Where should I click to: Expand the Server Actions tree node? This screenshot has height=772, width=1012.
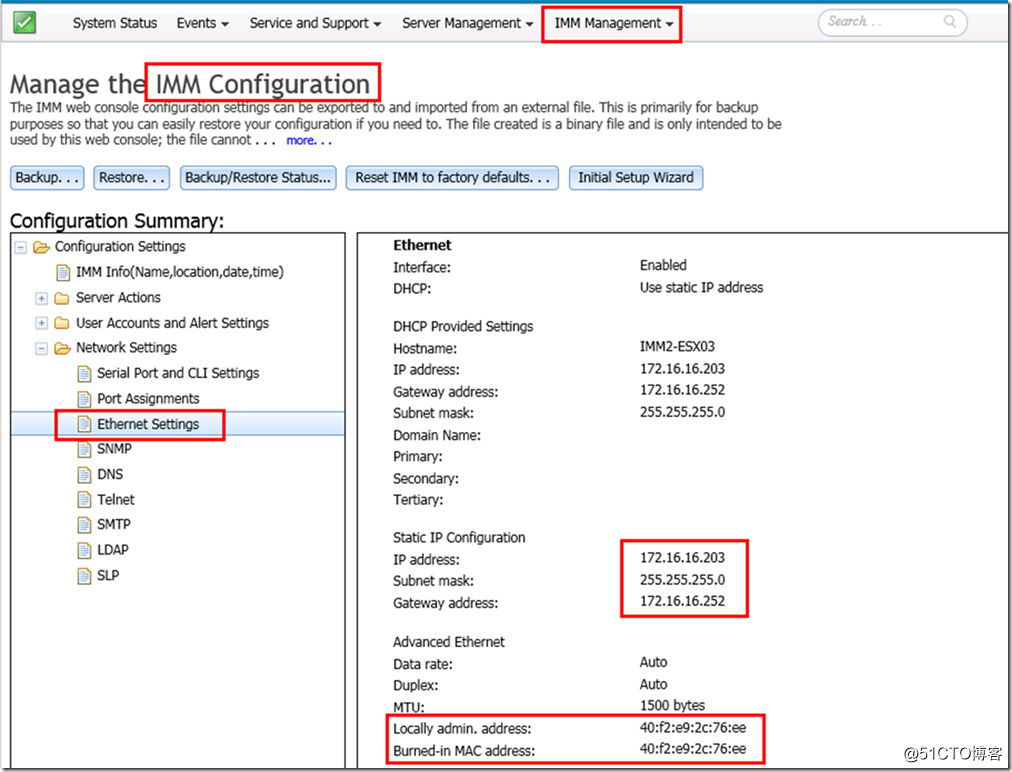[x=41, y=298]
